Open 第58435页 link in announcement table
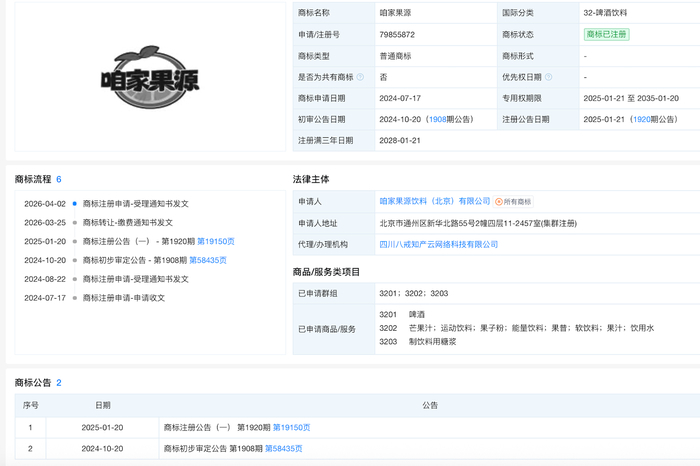Image resolution: width=700 pixels, height=466 pixels. [283, 448]
